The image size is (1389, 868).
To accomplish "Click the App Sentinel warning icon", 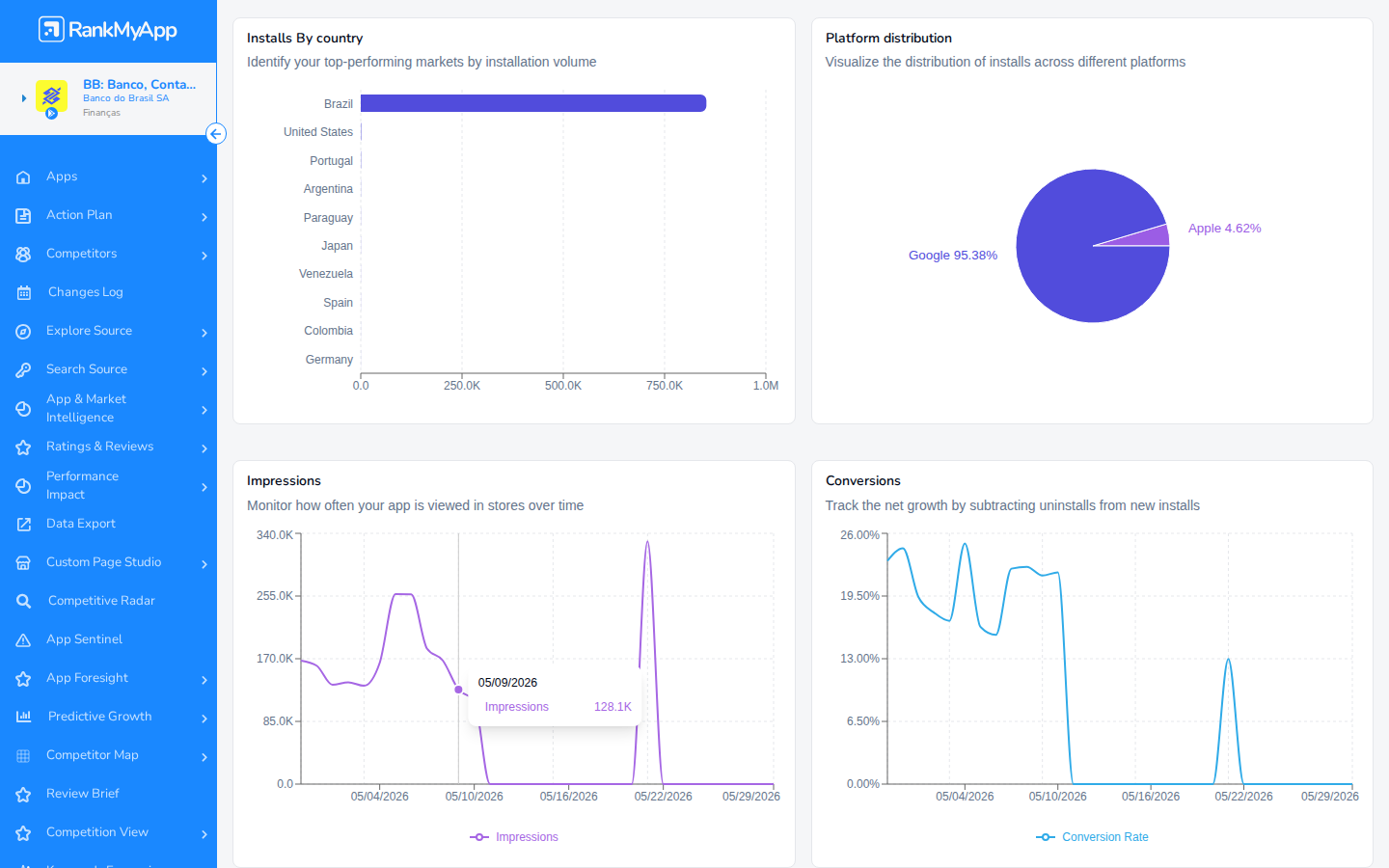I will coord(23,640).
